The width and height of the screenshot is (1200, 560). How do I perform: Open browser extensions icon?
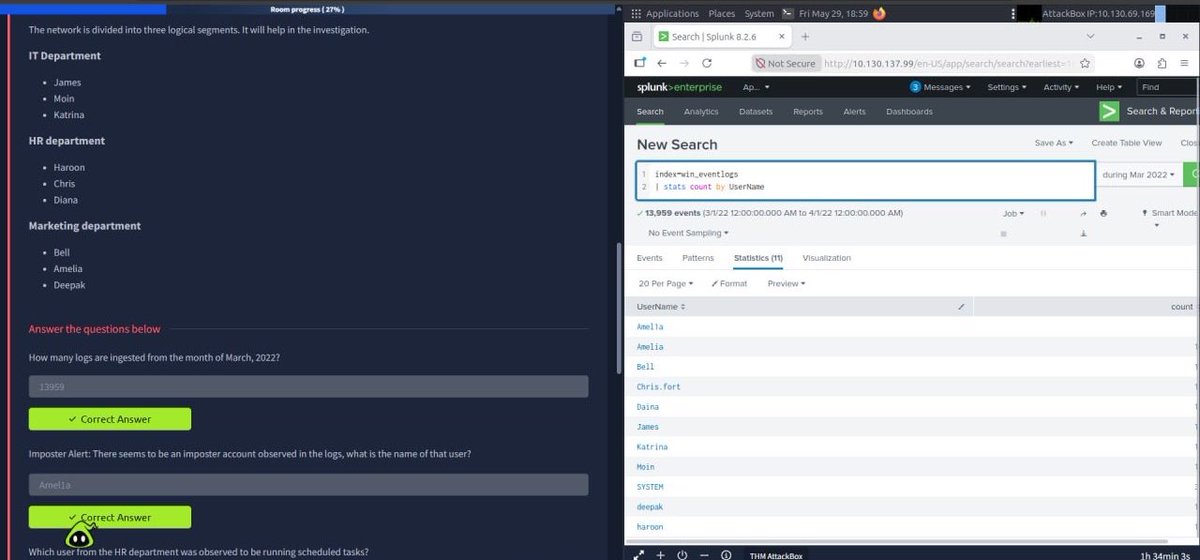pos(1160,63)
